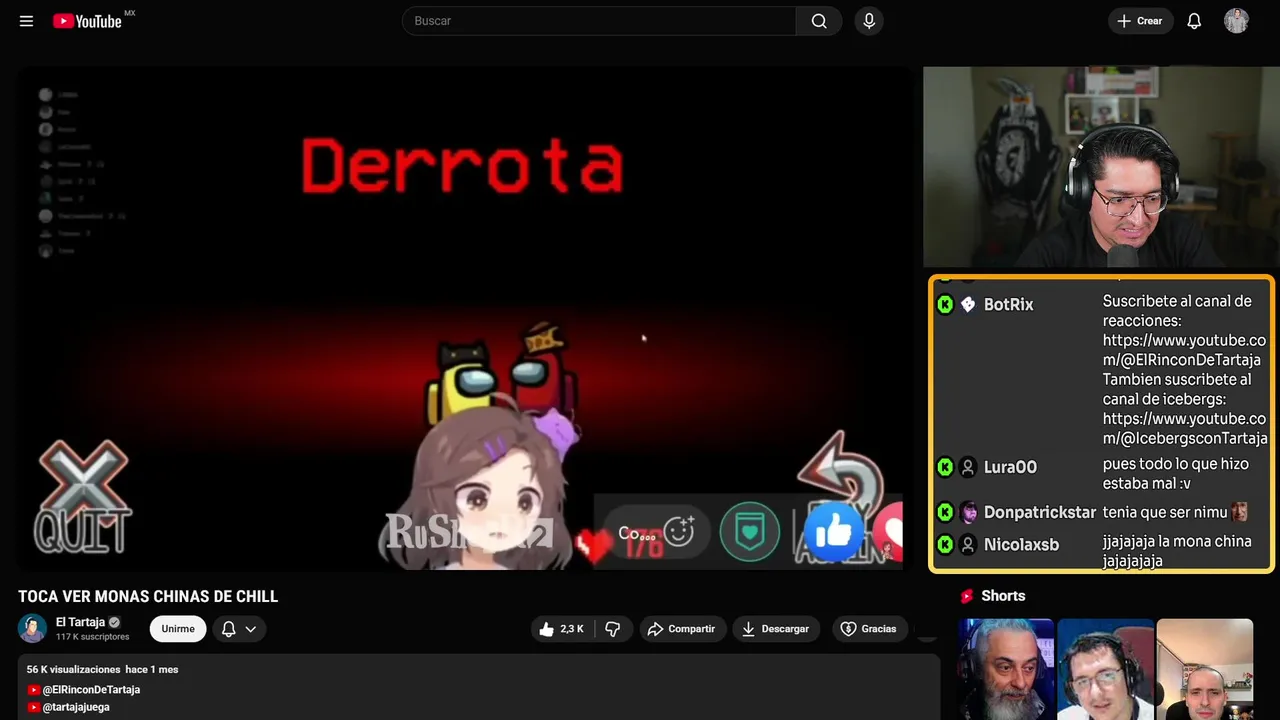The height and width of the screenshot is (720, 1280).
Task: Click green Kick badge beside Nicolaxsb
Action: (x=945, y=545)
